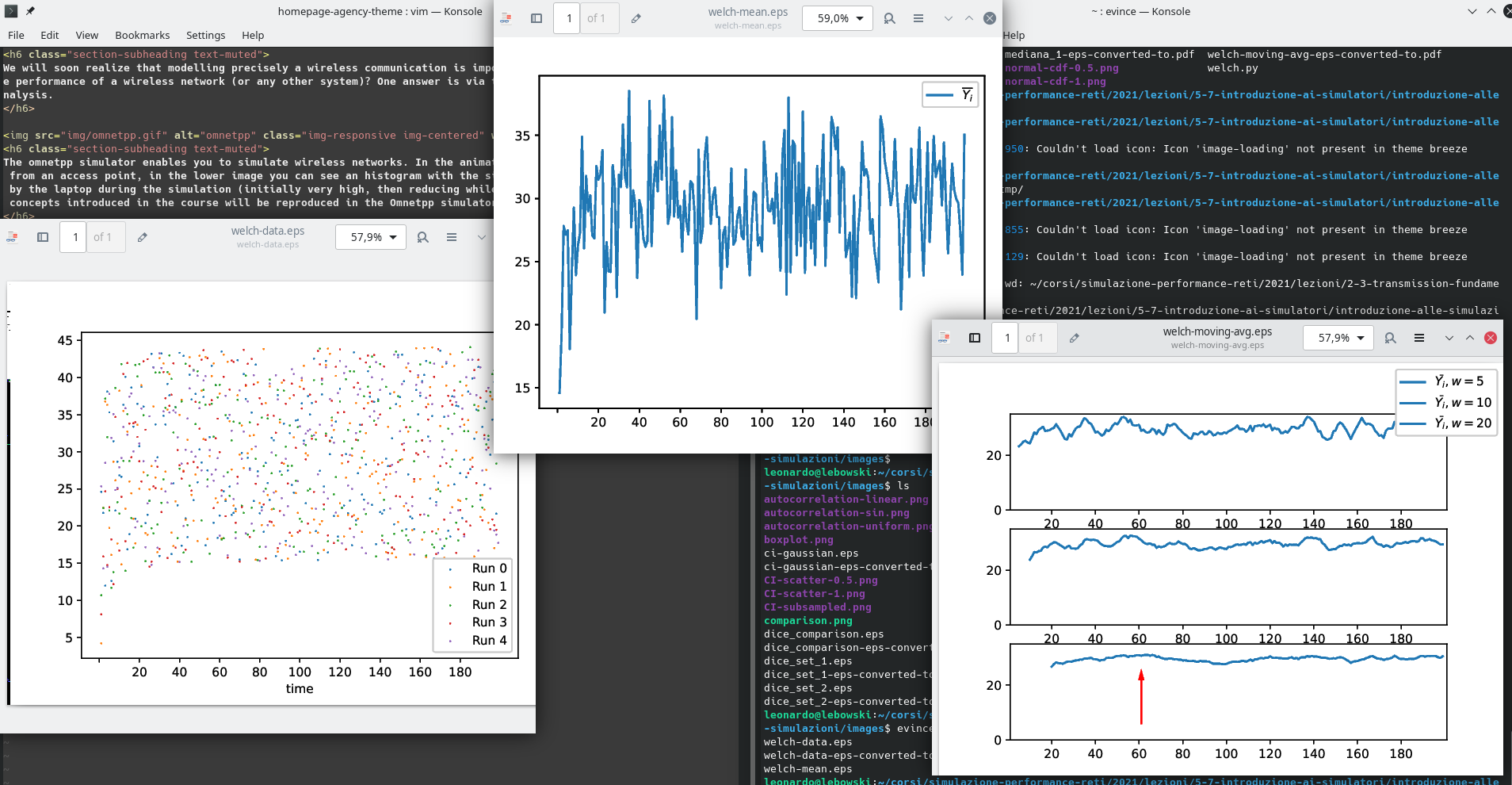1512x785 pixels.
Task: Toggle side pane in welch-data.eps window
Action: click(43, 237)
